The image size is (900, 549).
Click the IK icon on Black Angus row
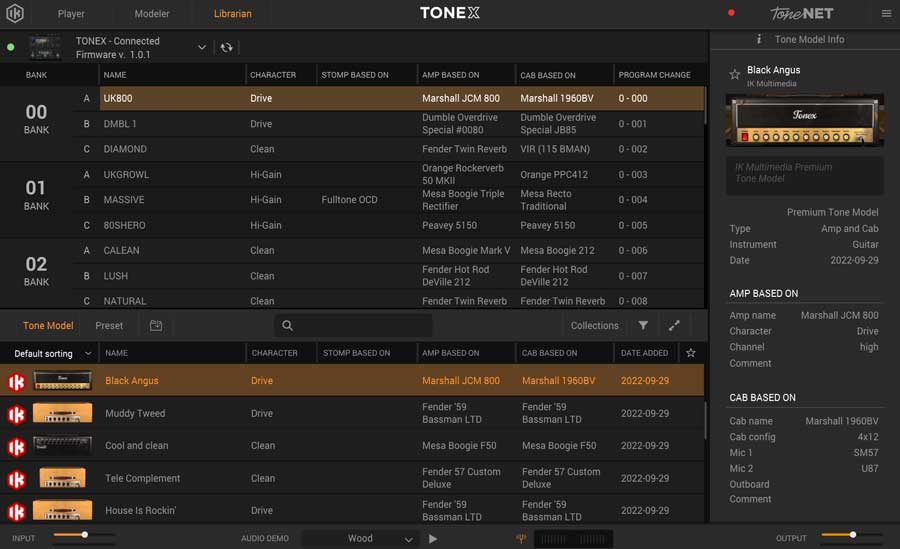[17, 381]
